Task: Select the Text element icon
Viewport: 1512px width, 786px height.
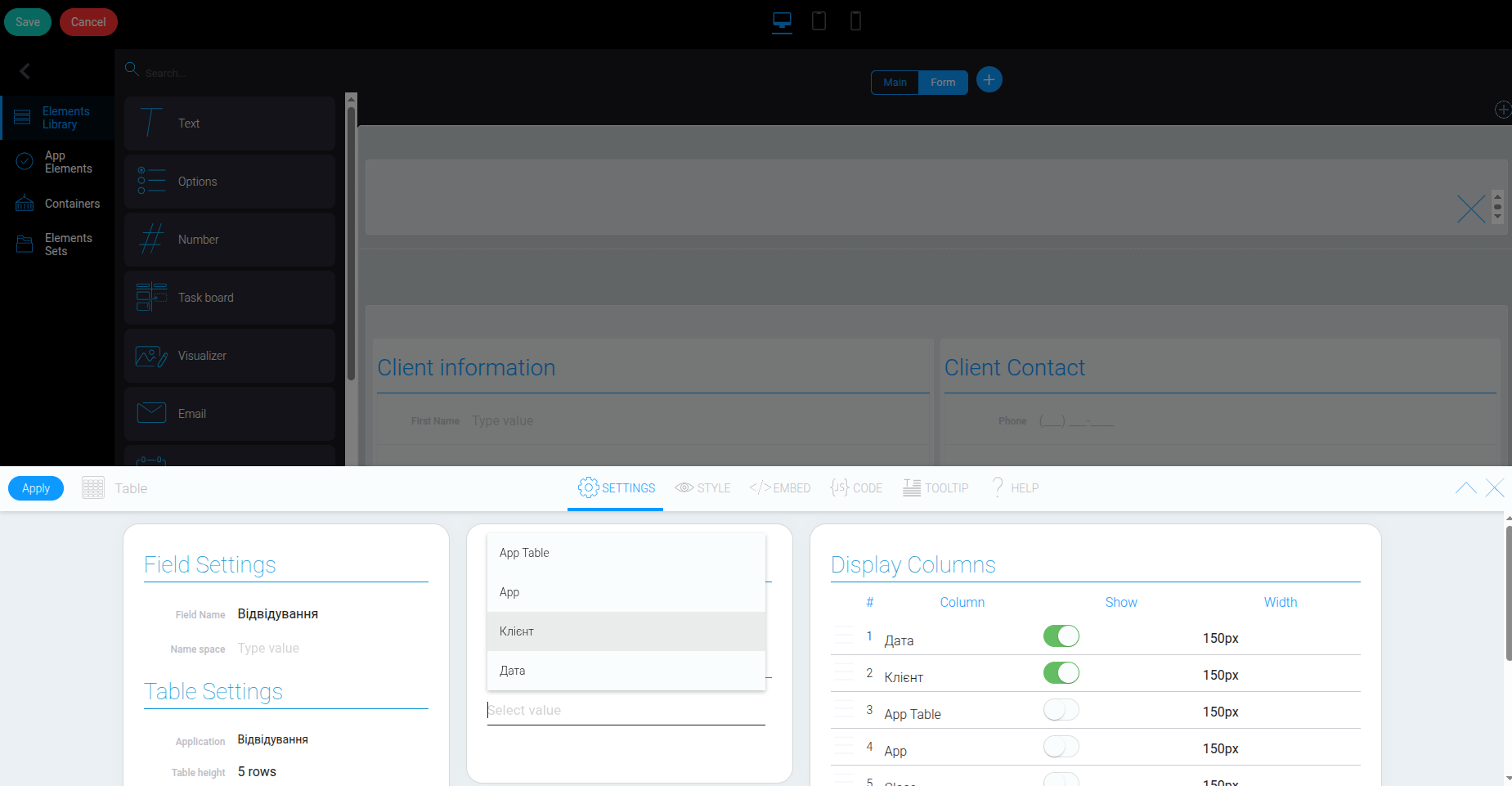Action: tap(151, 124)
